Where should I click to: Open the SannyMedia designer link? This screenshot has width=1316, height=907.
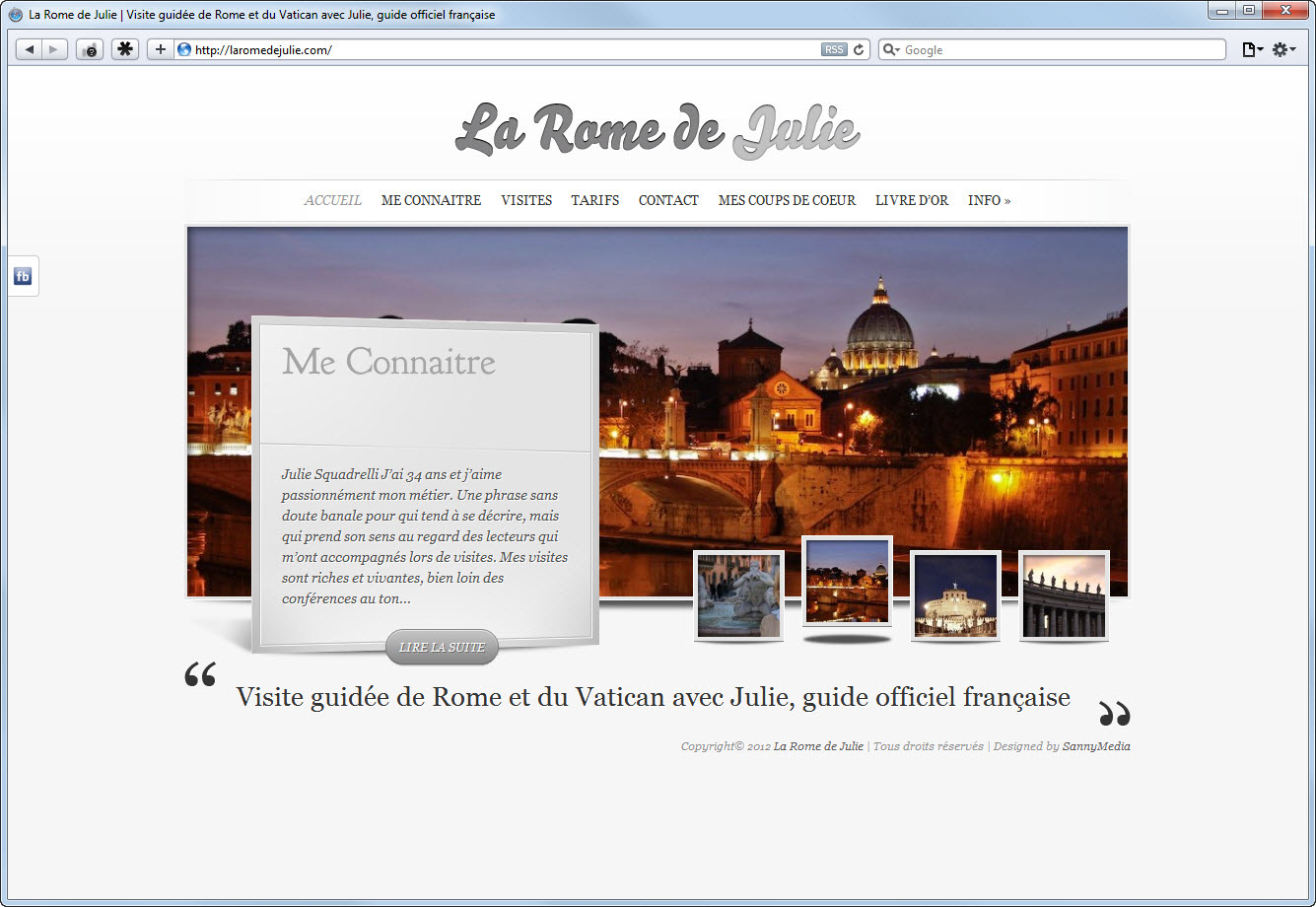click(1096, 746)
